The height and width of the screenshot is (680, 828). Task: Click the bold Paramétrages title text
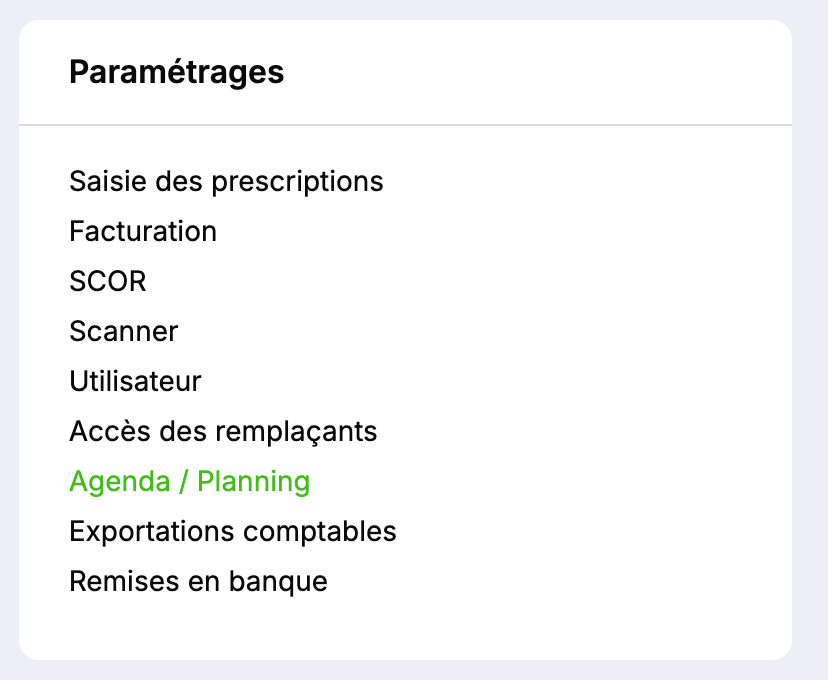pos(176,73)
